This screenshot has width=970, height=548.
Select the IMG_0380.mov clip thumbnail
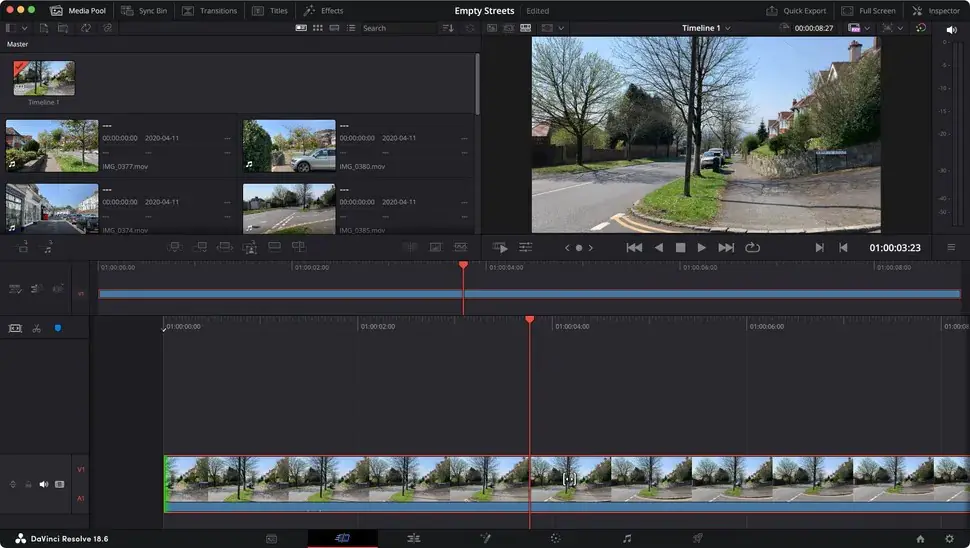click(x=289, y=146)
